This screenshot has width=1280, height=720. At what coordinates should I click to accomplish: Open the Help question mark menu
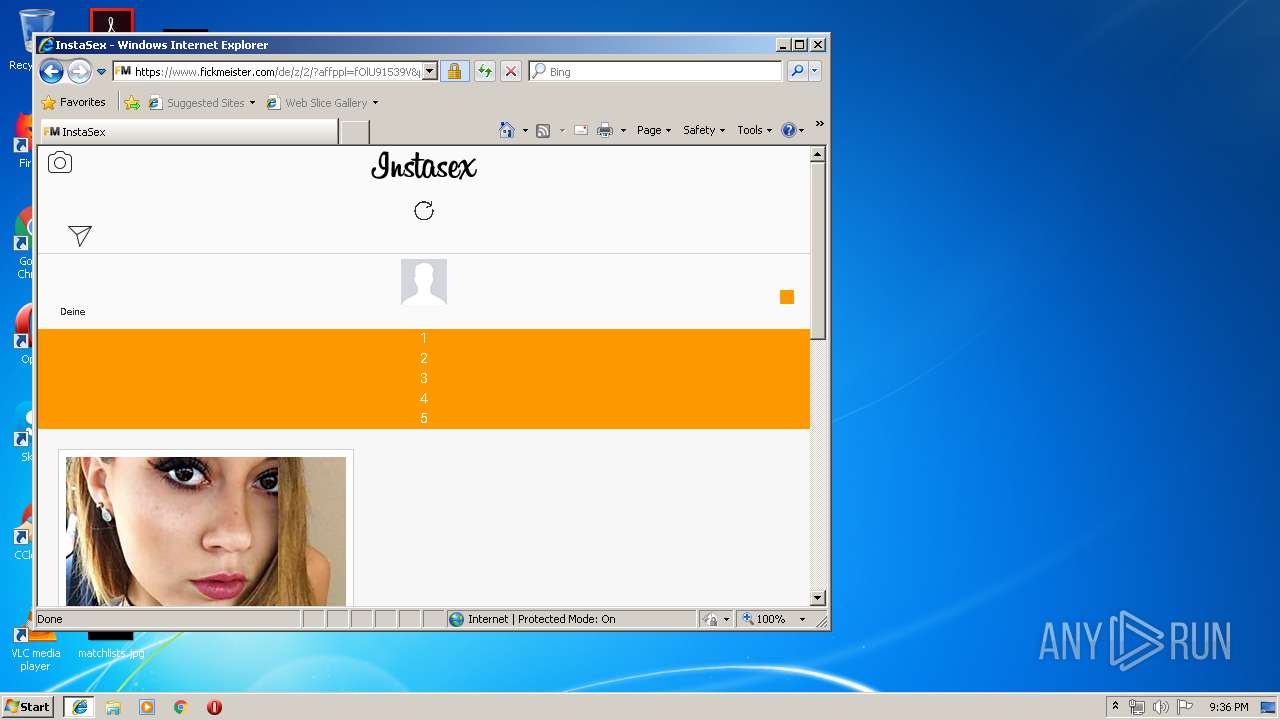click(792, 130)
